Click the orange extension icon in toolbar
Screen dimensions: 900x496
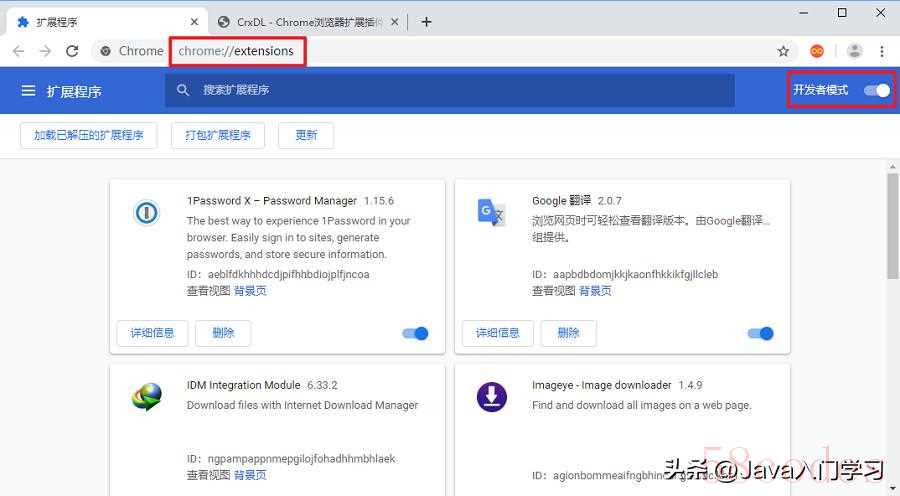(x=817, y=51)
